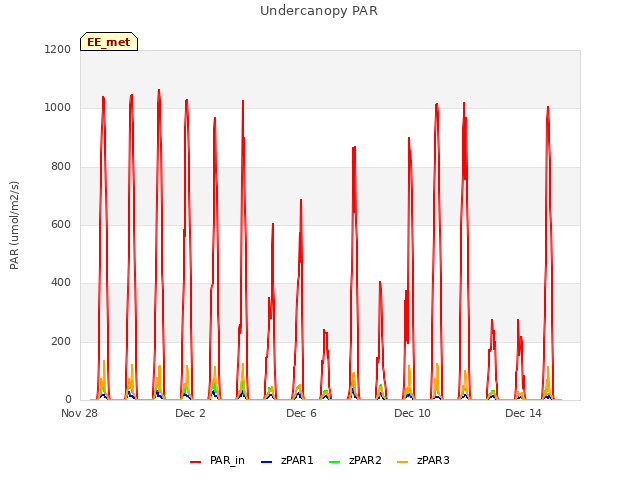
Task: Click the Dec 2 x-axis tick label
Action: coord(190,413)
